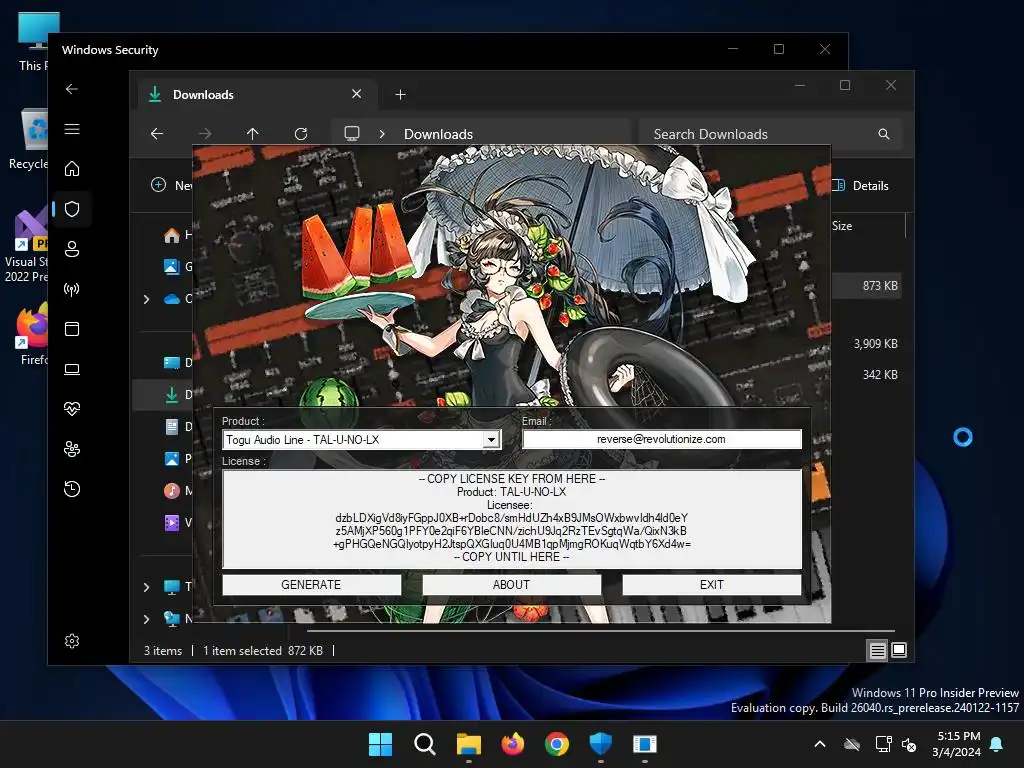Add a new File Explorer tab

[x=400, y=95]
